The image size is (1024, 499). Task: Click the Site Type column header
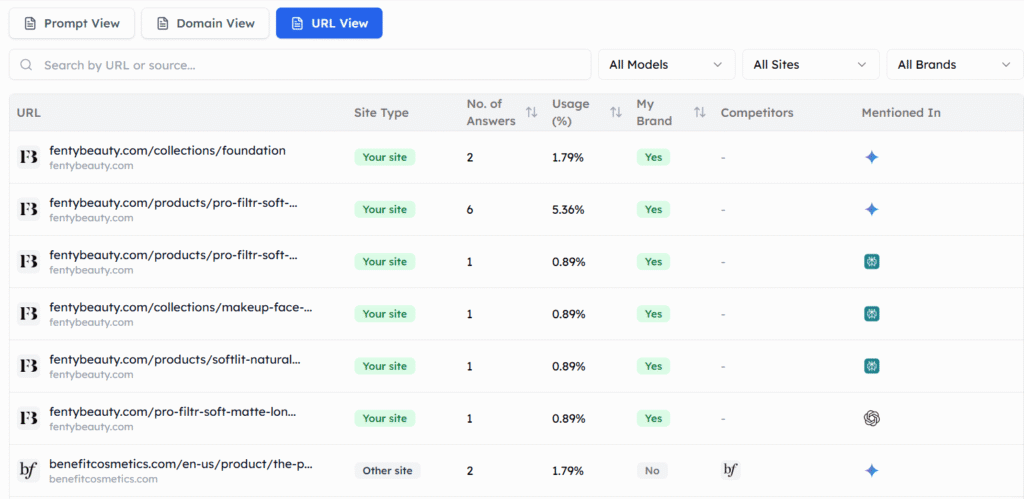click(381, 112)
